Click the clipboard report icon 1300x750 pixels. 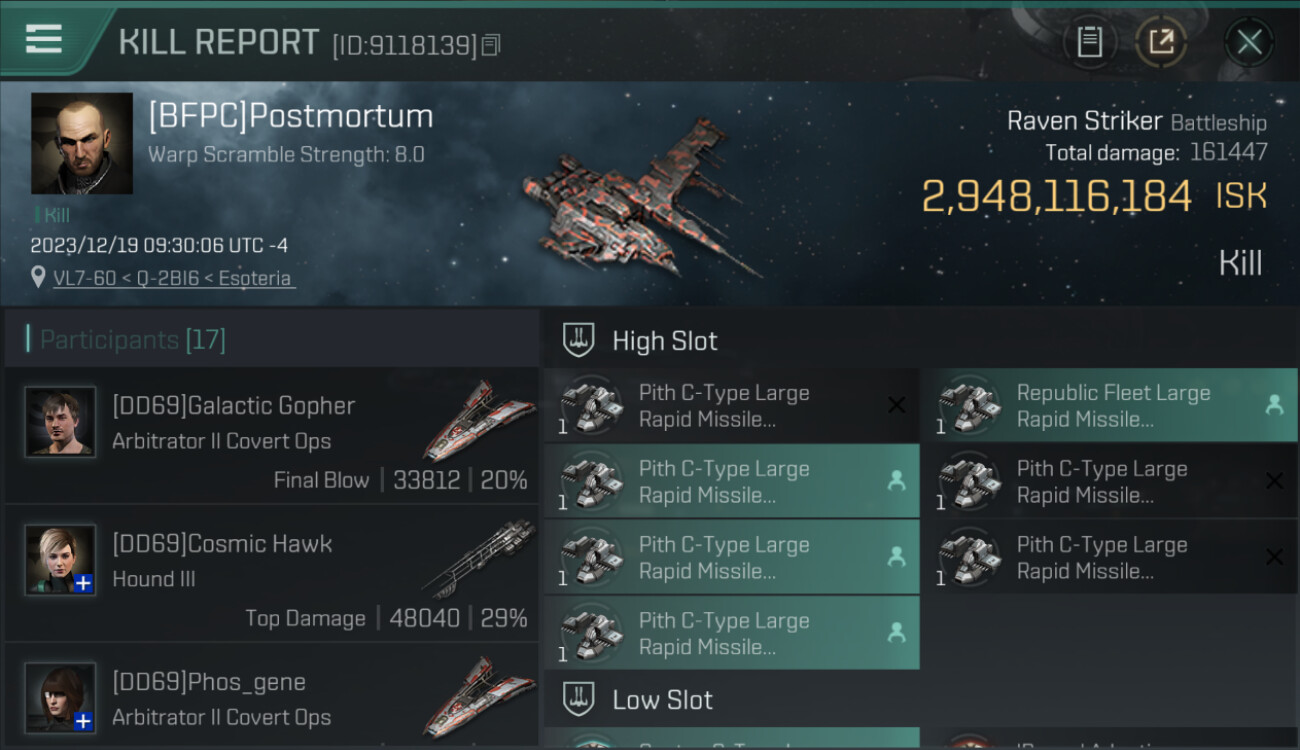pyautogui.click(x=1089, y=42)
